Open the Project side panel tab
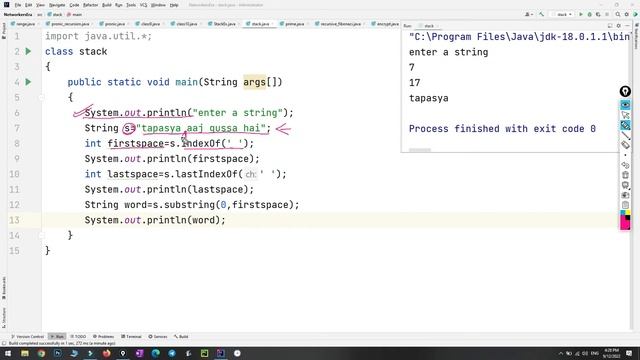 pos(4,31)
